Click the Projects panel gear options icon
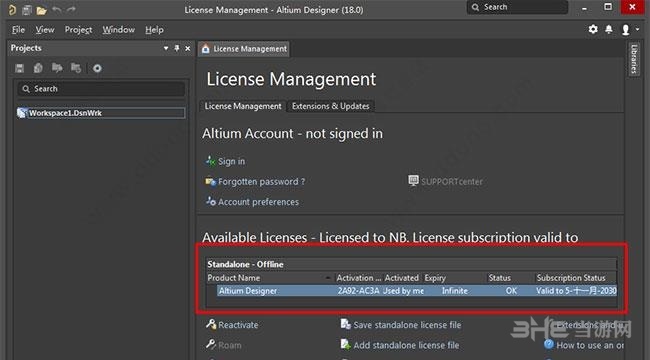The image size is (650, 360). point(97,68)
